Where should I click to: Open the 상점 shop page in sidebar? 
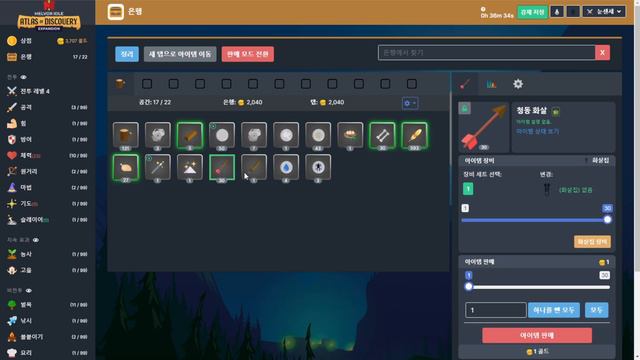(x=47, y=41)
